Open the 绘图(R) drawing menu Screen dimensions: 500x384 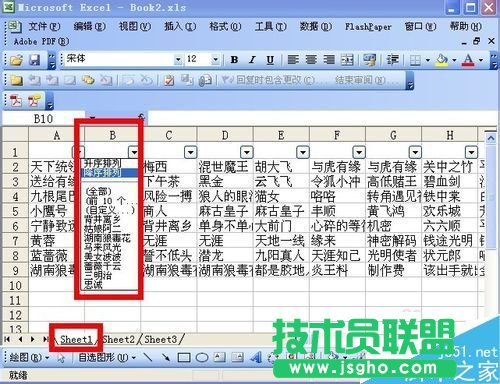pos(29,358)
